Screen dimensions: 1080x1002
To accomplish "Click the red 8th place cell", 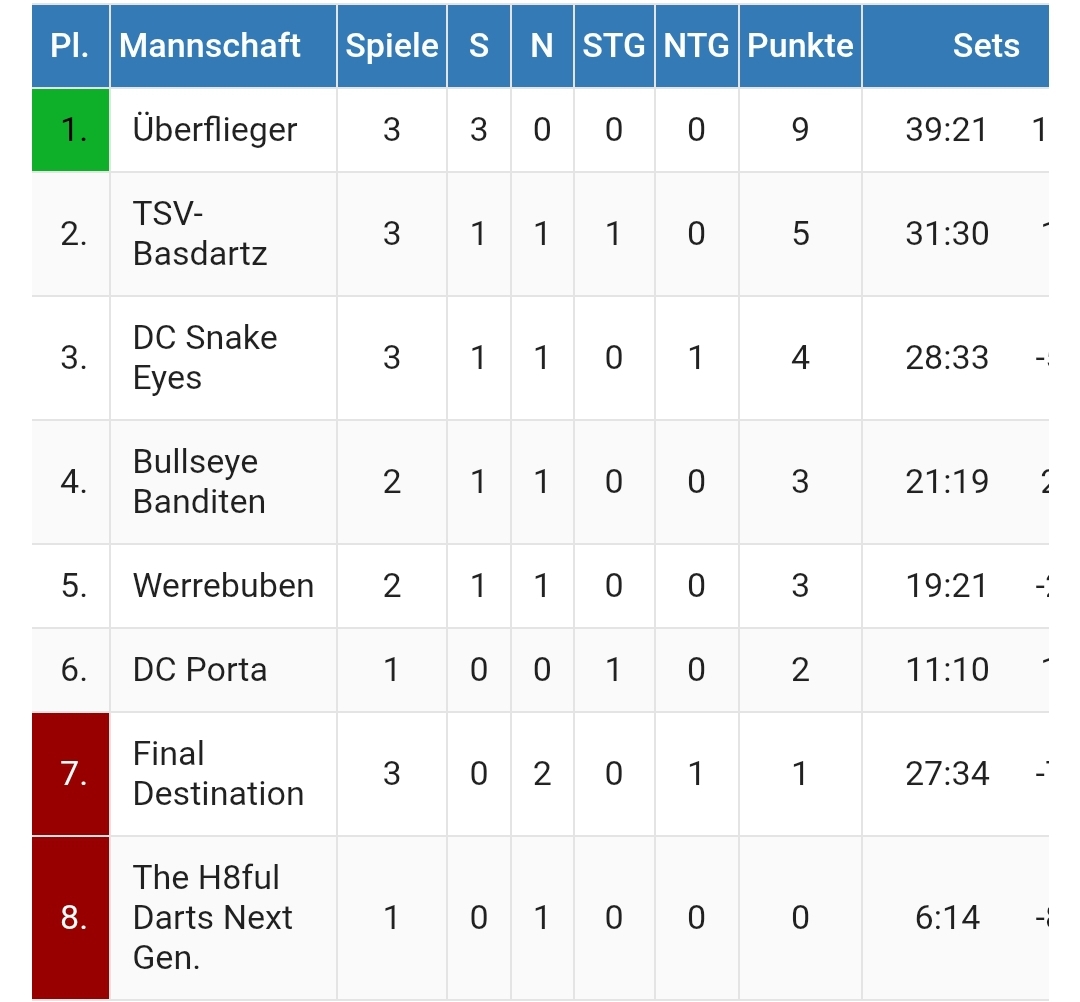I will [70, 917].
